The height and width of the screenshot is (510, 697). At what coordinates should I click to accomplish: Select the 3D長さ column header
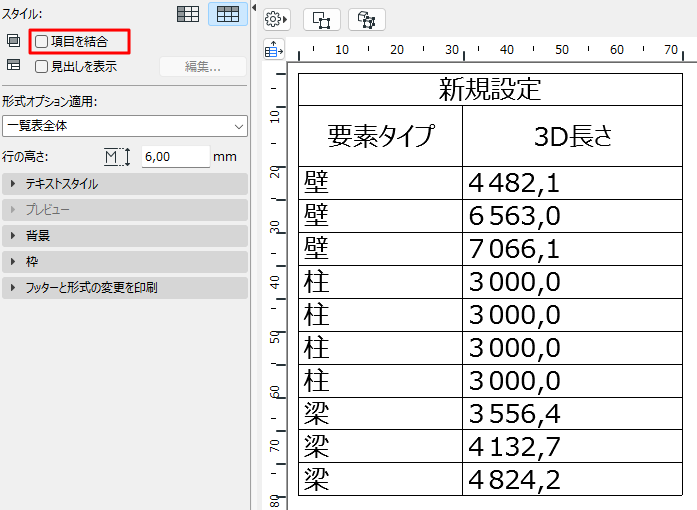click(573, 136)
